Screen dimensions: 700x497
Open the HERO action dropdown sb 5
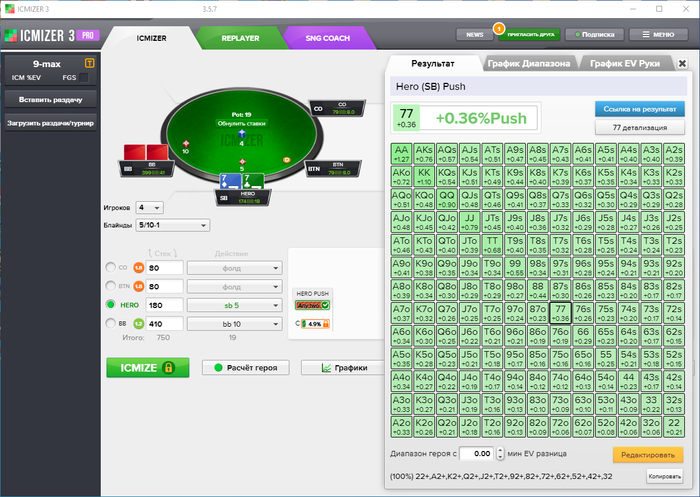(x=234, y=305)
